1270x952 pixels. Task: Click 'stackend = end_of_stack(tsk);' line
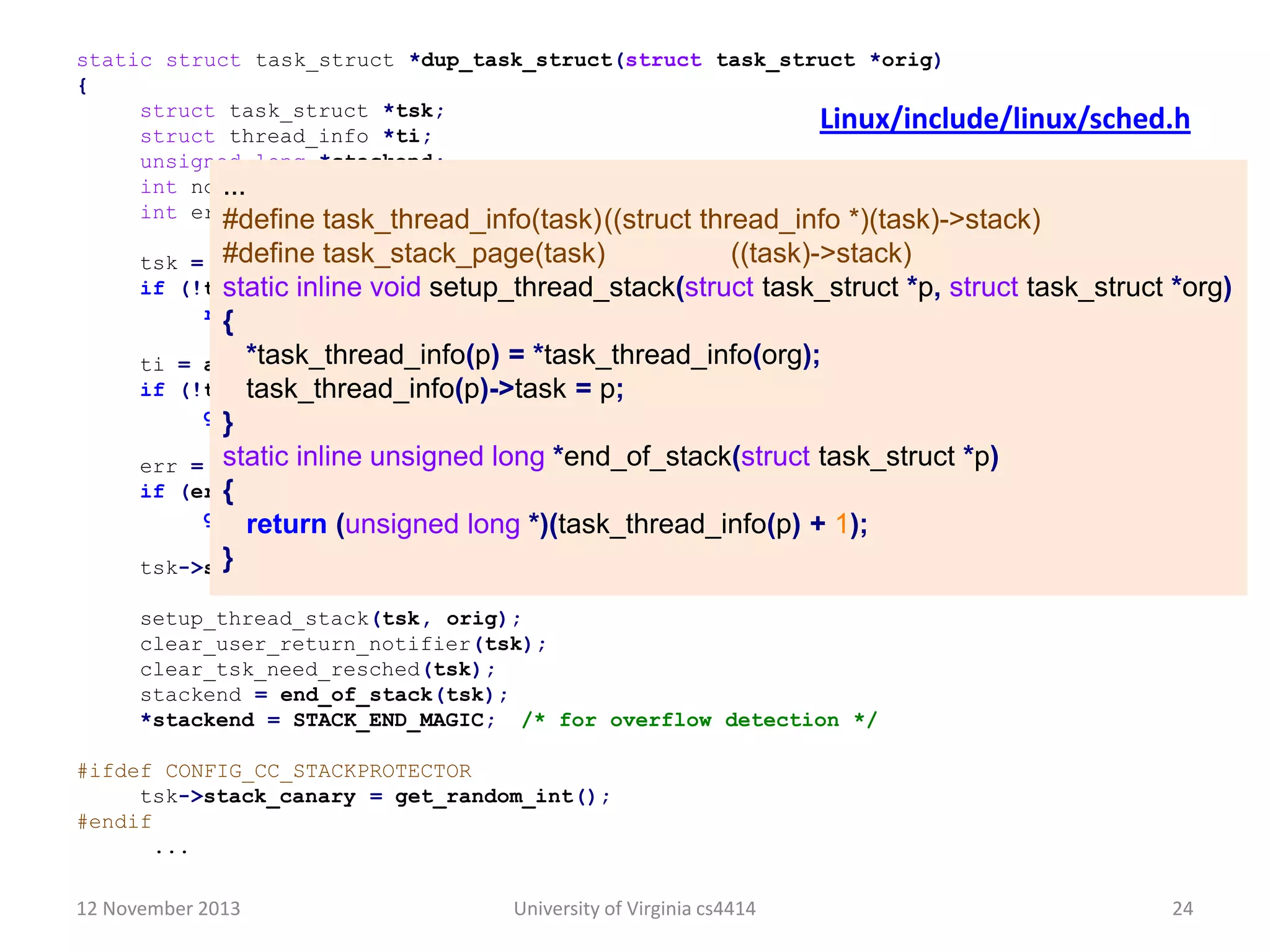coord(324,695)
